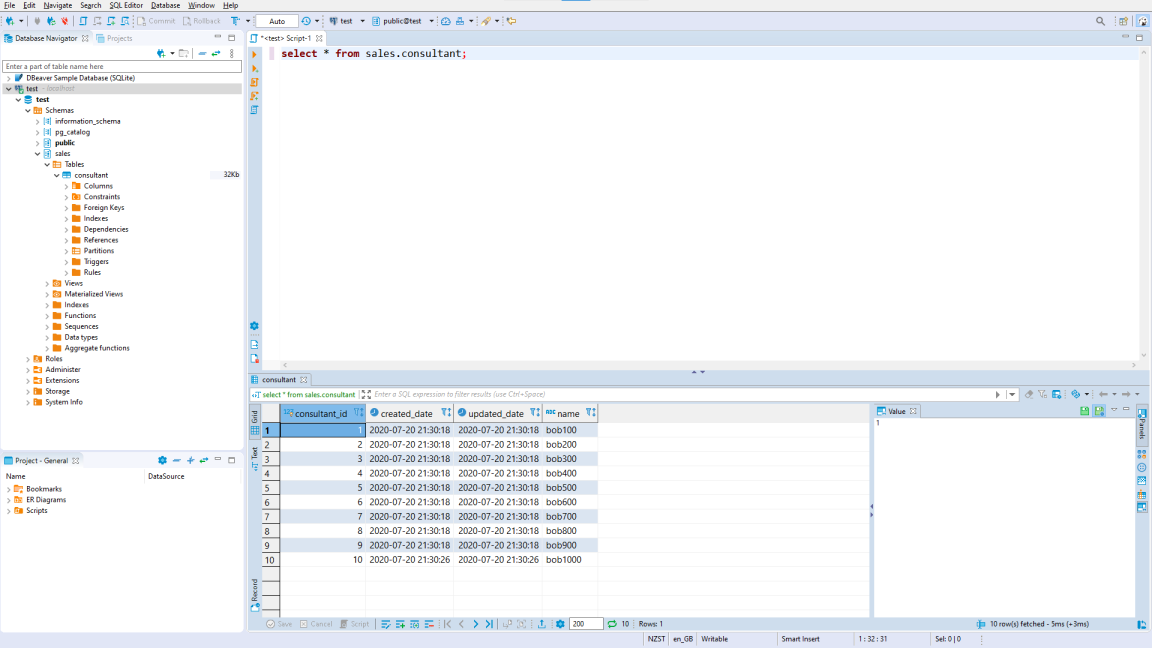Go to last row navigation icon
Screen dimensions: 1152x648
[489, 624]
